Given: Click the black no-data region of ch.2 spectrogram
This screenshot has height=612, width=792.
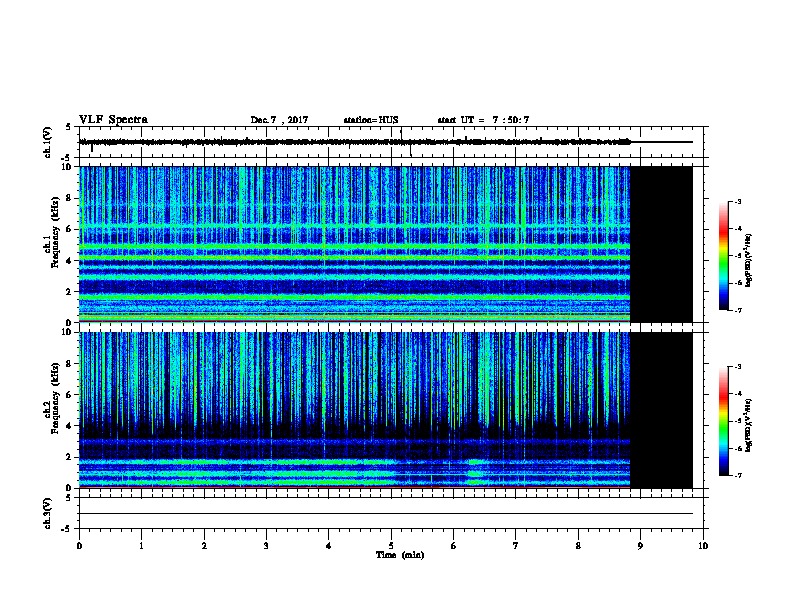Looking at the screenshot, I should [661, 410].
